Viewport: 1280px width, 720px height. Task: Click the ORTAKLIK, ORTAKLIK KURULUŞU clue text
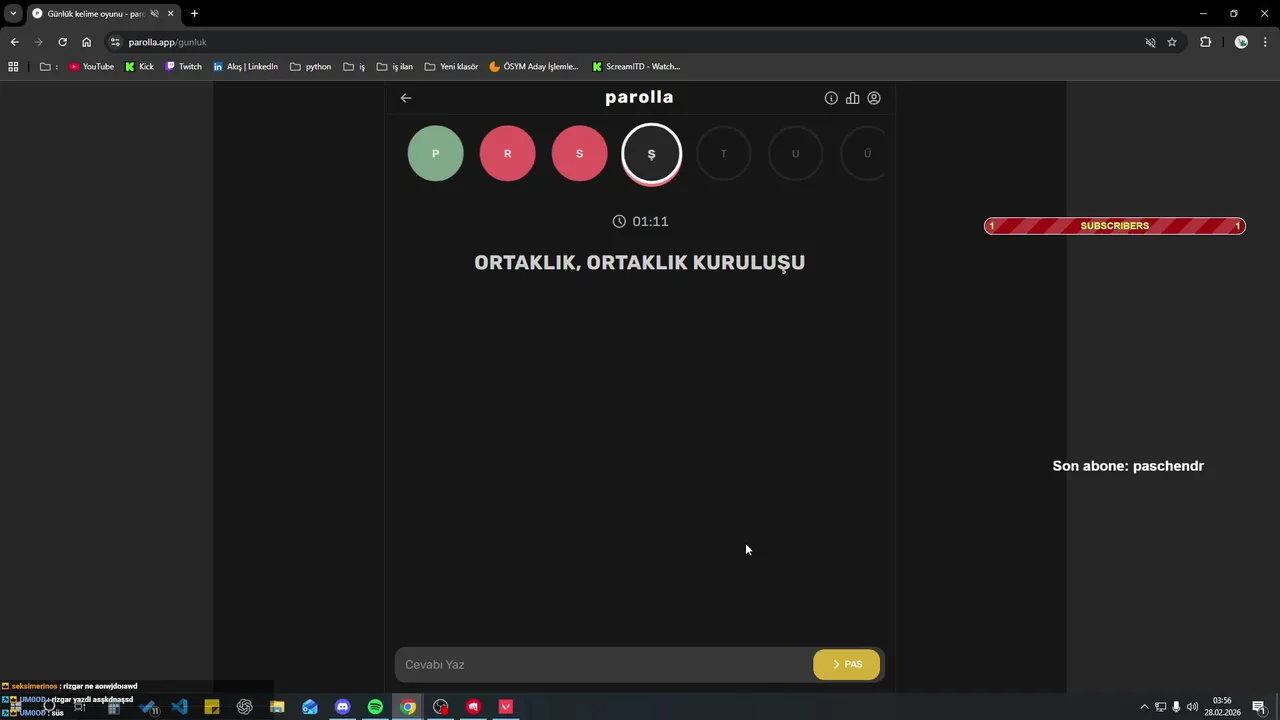coord(640,263)
